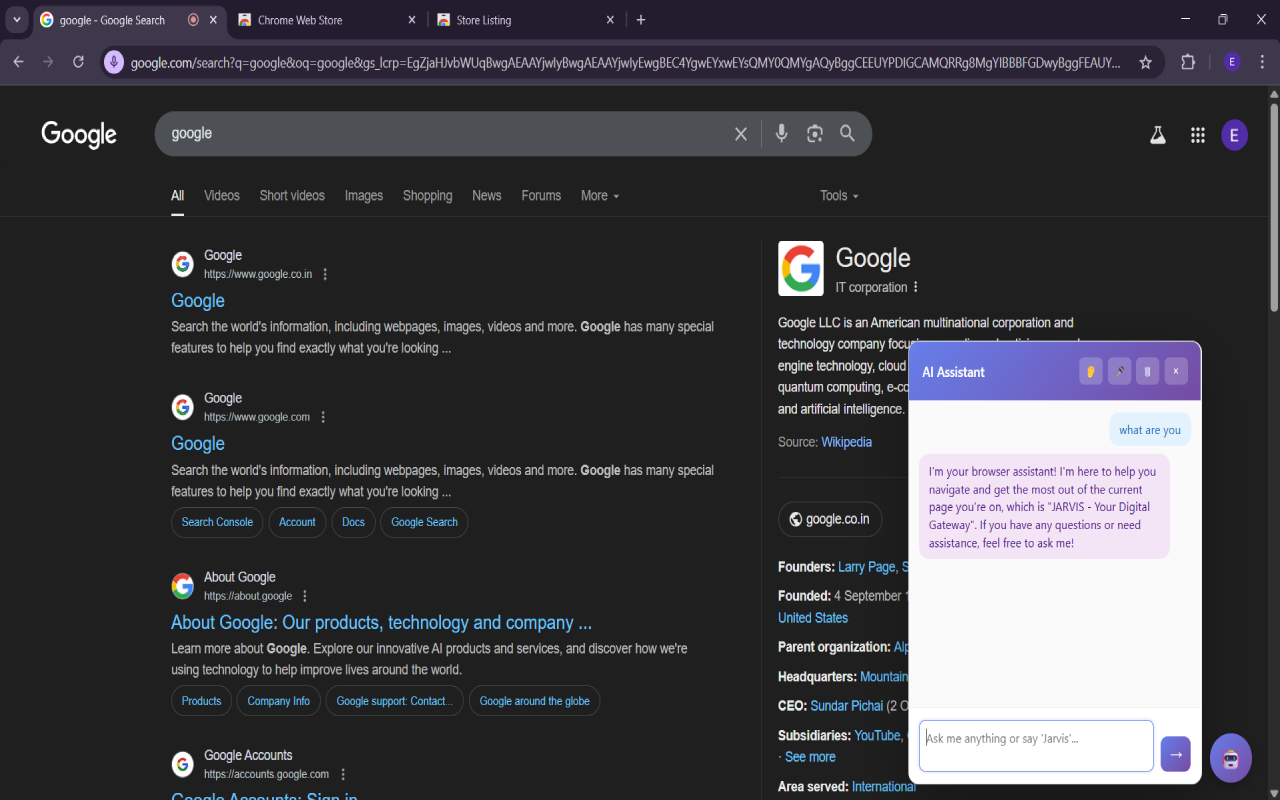This screenshot has height=800, width=1280.
Task: Start voice search with microphone icon
Action: (x=782, y=133)
